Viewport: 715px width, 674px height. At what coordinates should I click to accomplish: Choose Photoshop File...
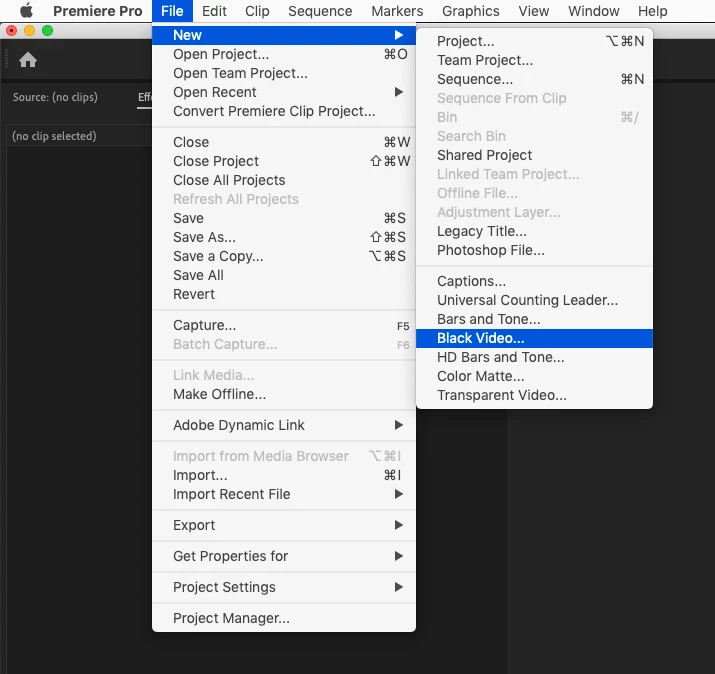click(x=534, y=250)
